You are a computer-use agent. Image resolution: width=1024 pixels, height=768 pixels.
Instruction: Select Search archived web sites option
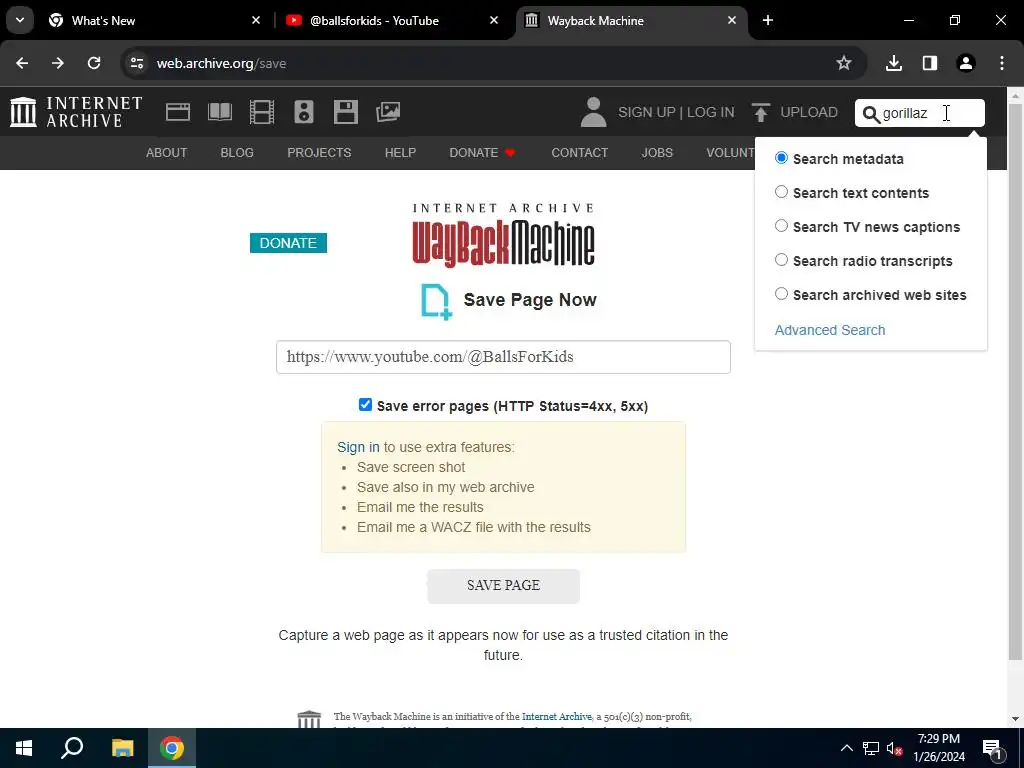[x=781, y=294]
